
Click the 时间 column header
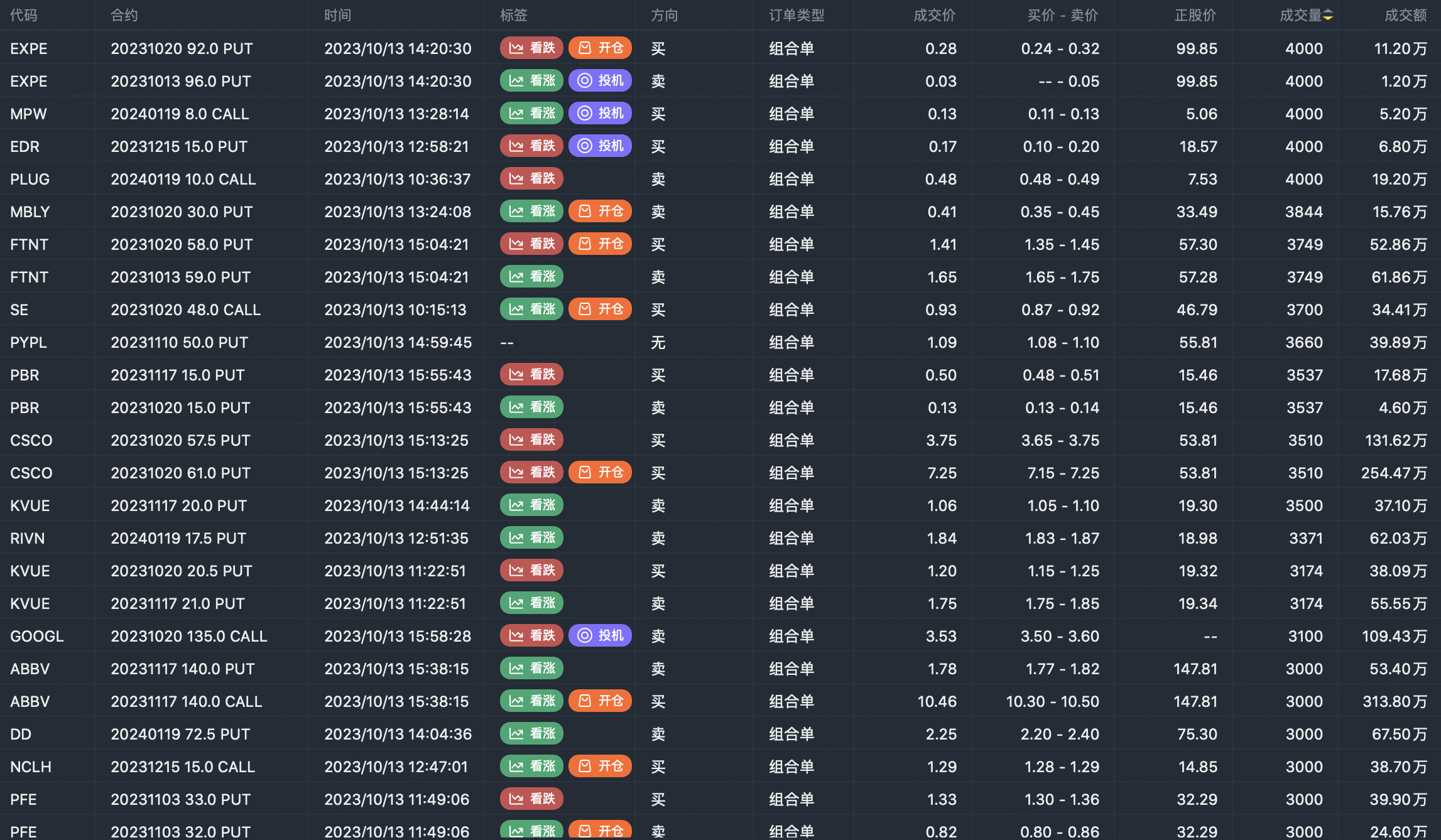(338, 16)
